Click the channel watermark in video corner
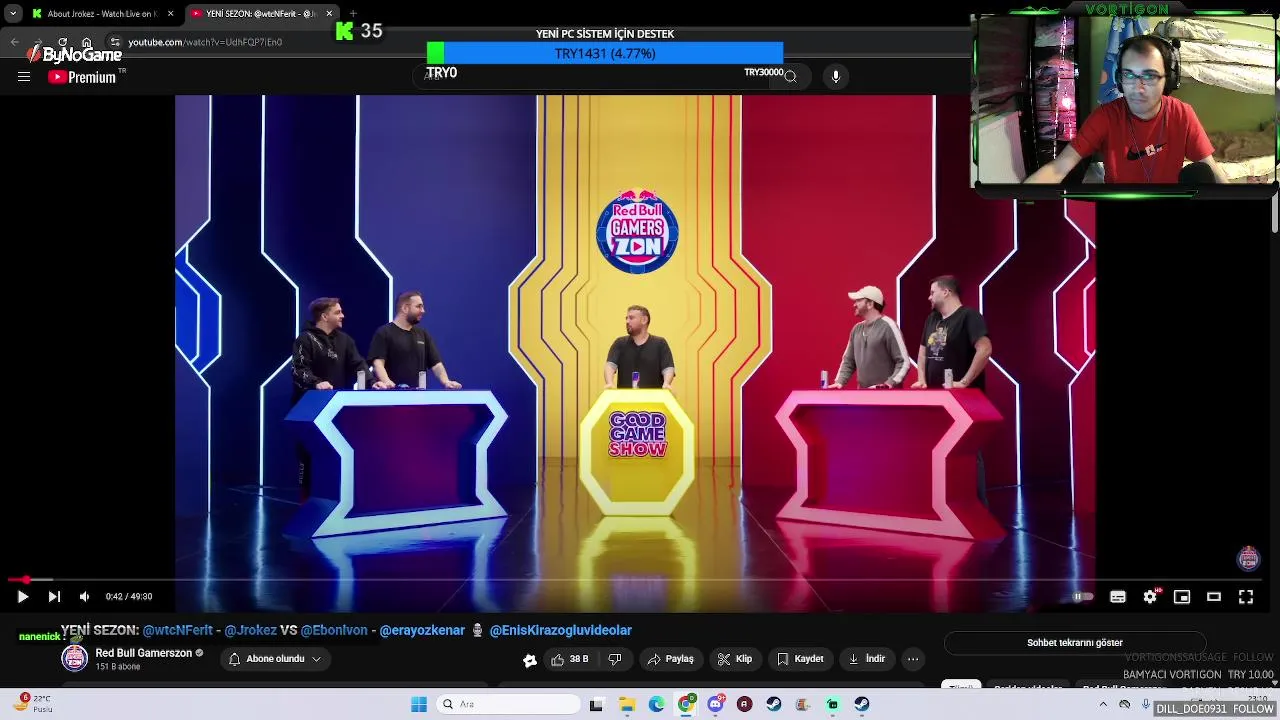Image resolution: width=1280 pixels, height=720 pixels. pyautogui.click(x=1248, y=558)
